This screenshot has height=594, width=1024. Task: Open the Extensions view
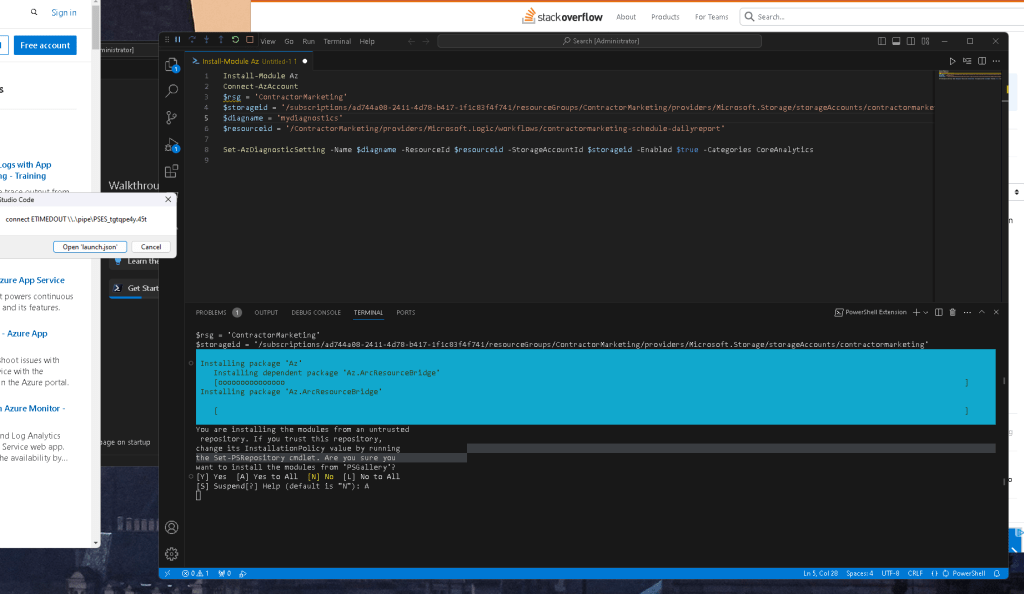pos(172,172)
